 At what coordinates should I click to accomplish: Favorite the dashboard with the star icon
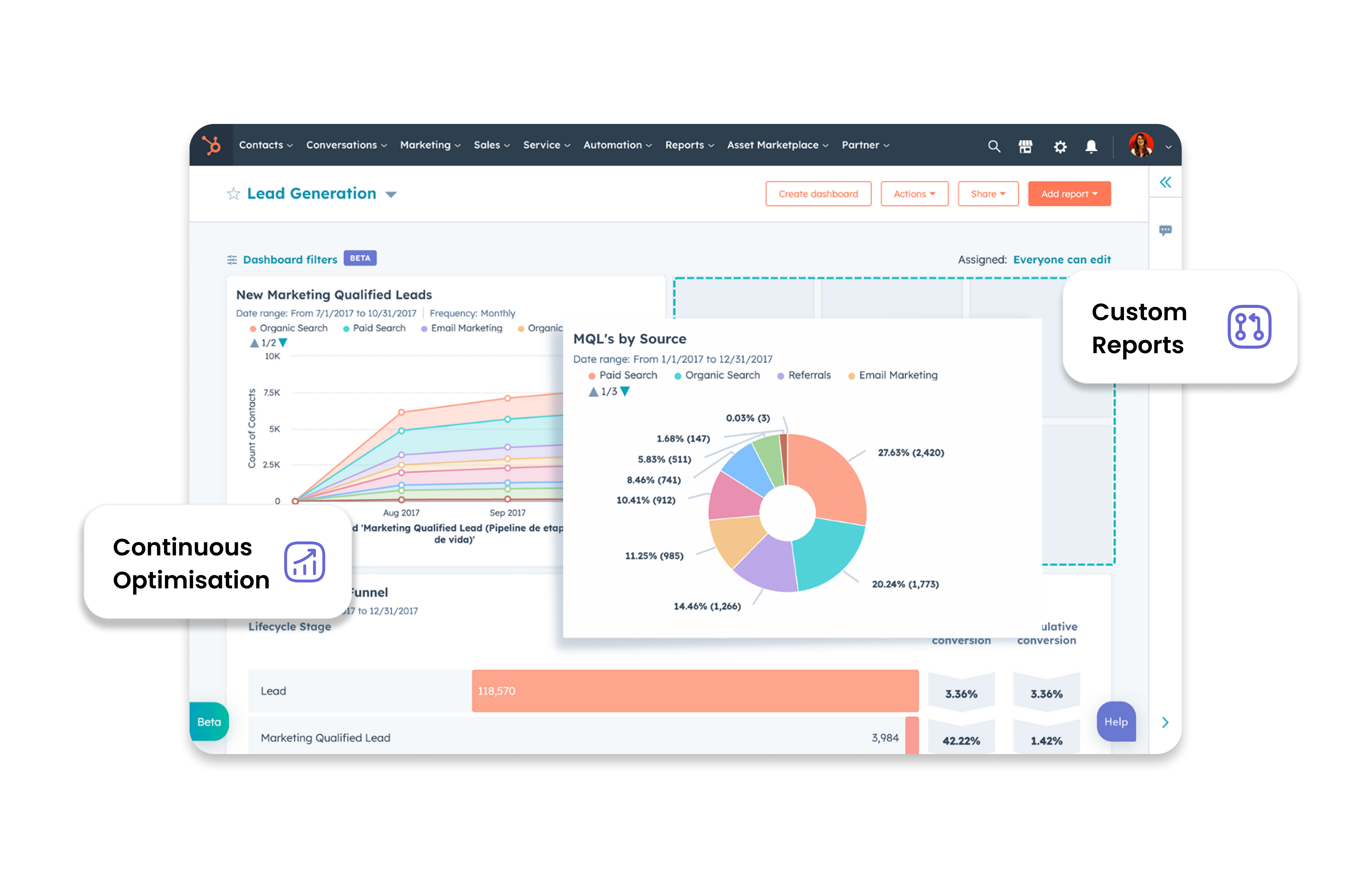coord(233,194)
